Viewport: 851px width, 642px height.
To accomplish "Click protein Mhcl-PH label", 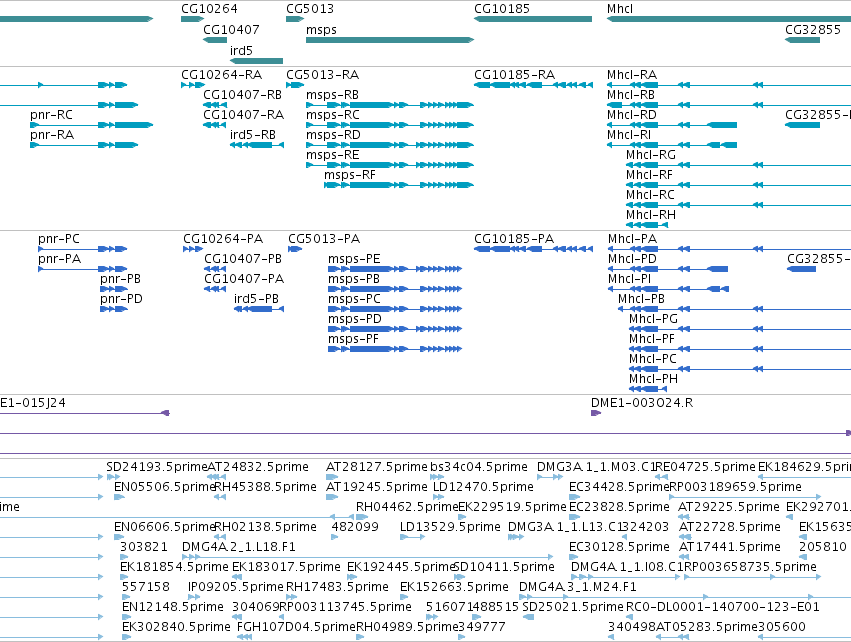I will [x=653, y=379].
